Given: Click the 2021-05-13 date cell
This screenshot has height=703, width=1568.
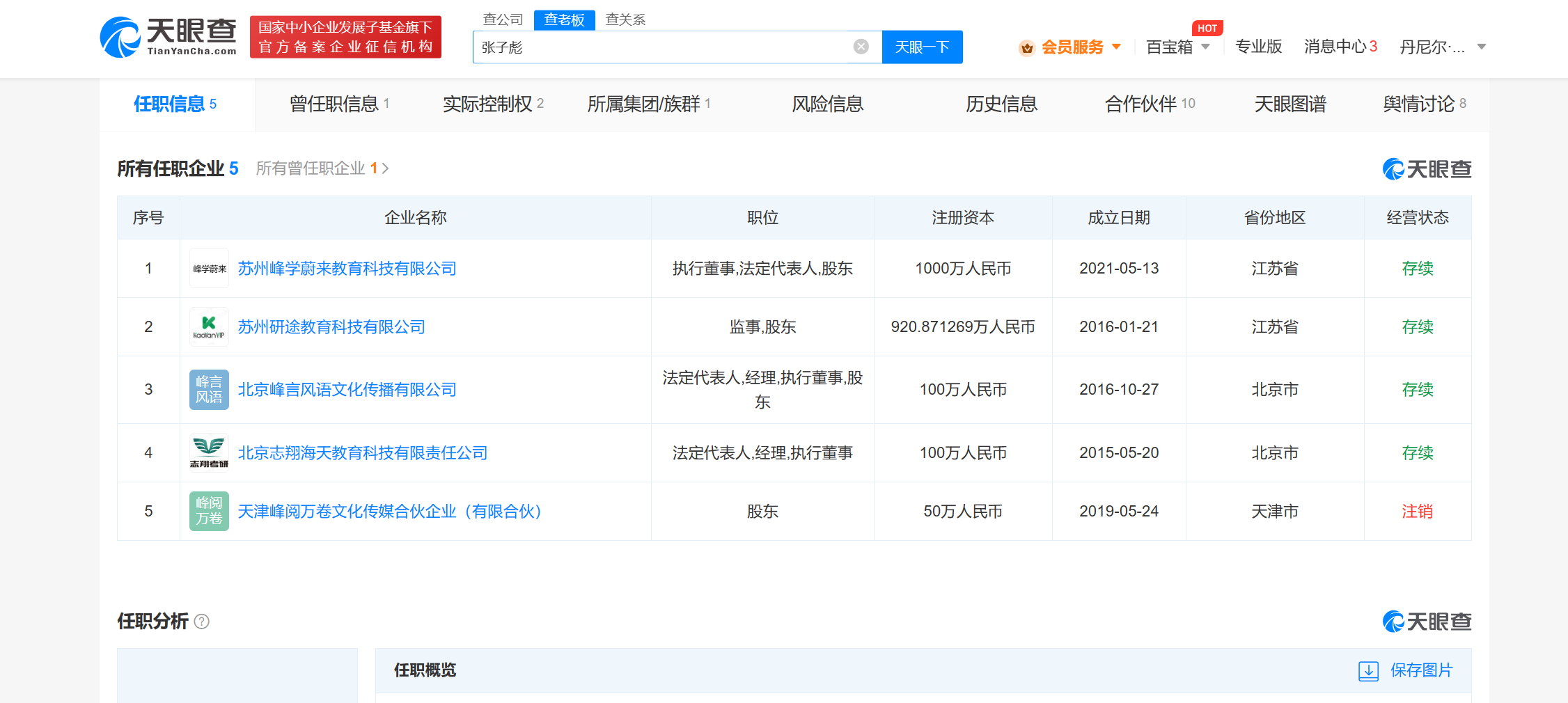Looking at the screenshot, I should (1119, 269).
